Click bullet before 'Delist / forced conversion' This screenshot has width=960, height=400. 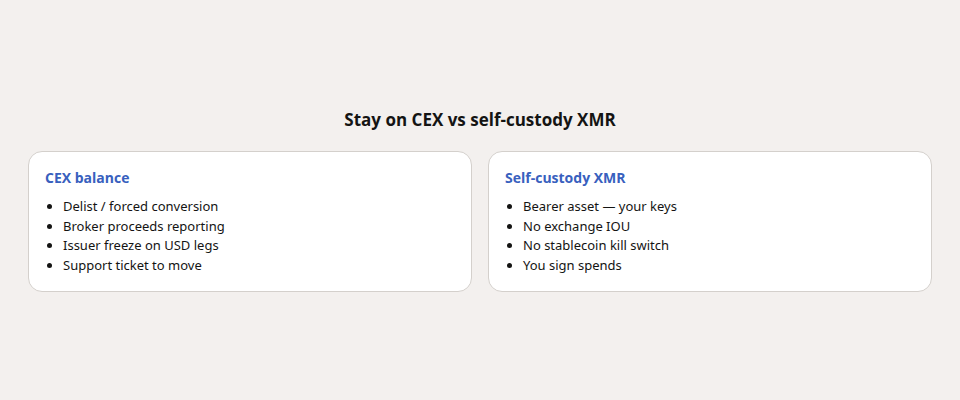(50, 207)
